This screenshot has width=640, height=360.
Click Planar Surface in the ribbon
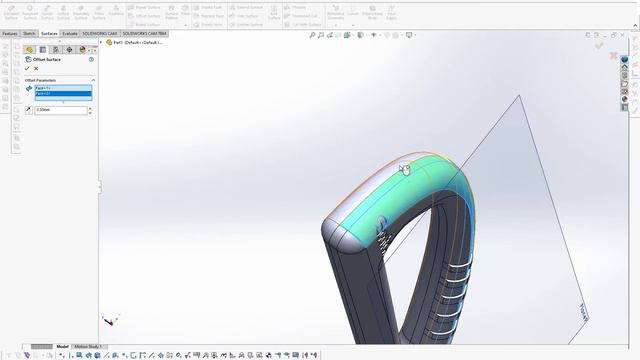click(144, 7)
